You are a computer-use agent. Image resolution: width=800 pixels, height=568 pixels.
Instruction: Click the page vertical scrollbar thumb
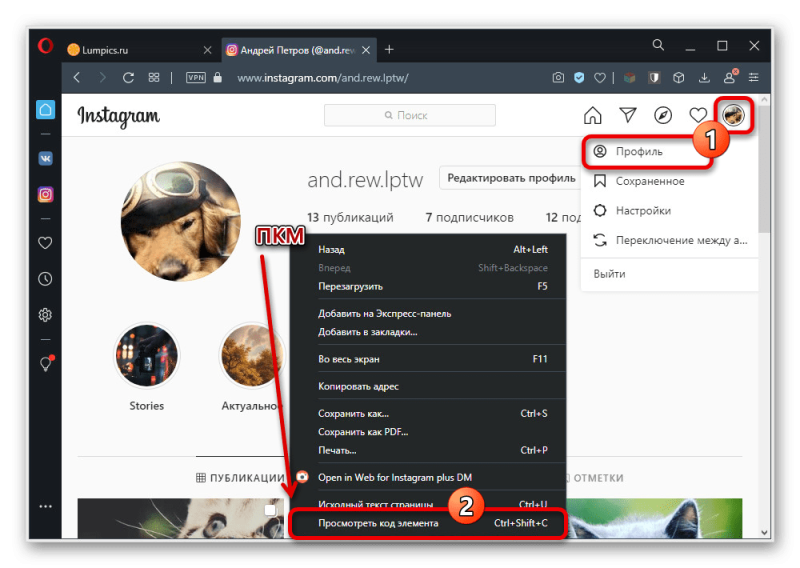[764, 169]
